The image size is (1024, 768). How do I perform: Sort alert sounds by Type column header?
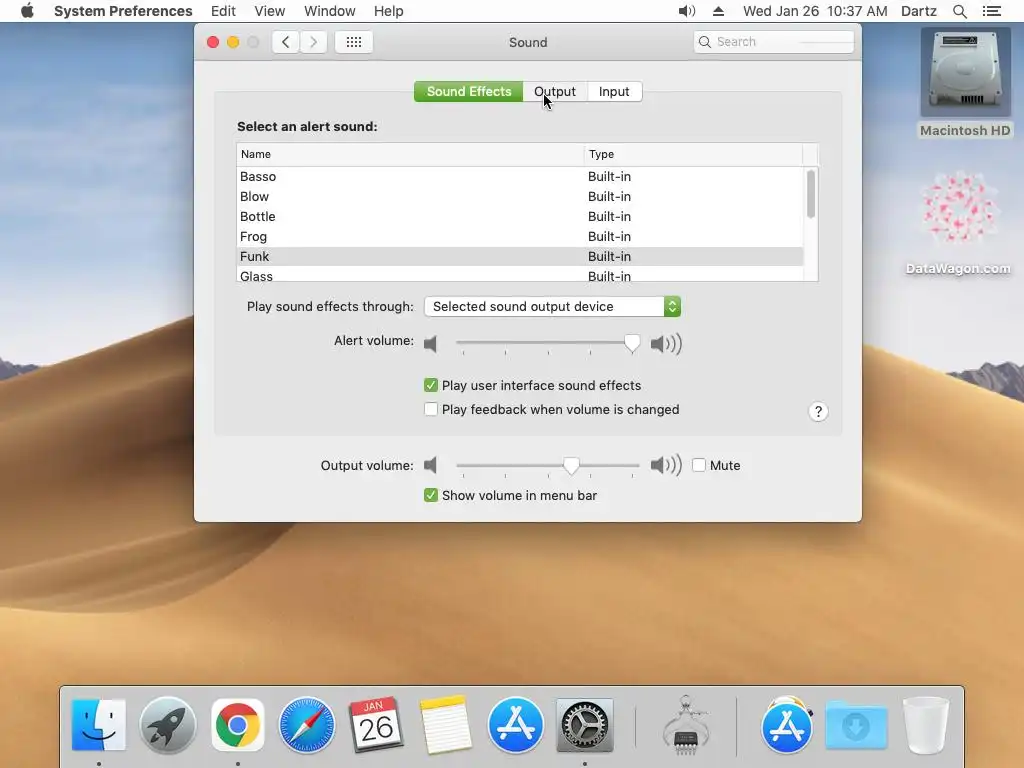(694, 154)
